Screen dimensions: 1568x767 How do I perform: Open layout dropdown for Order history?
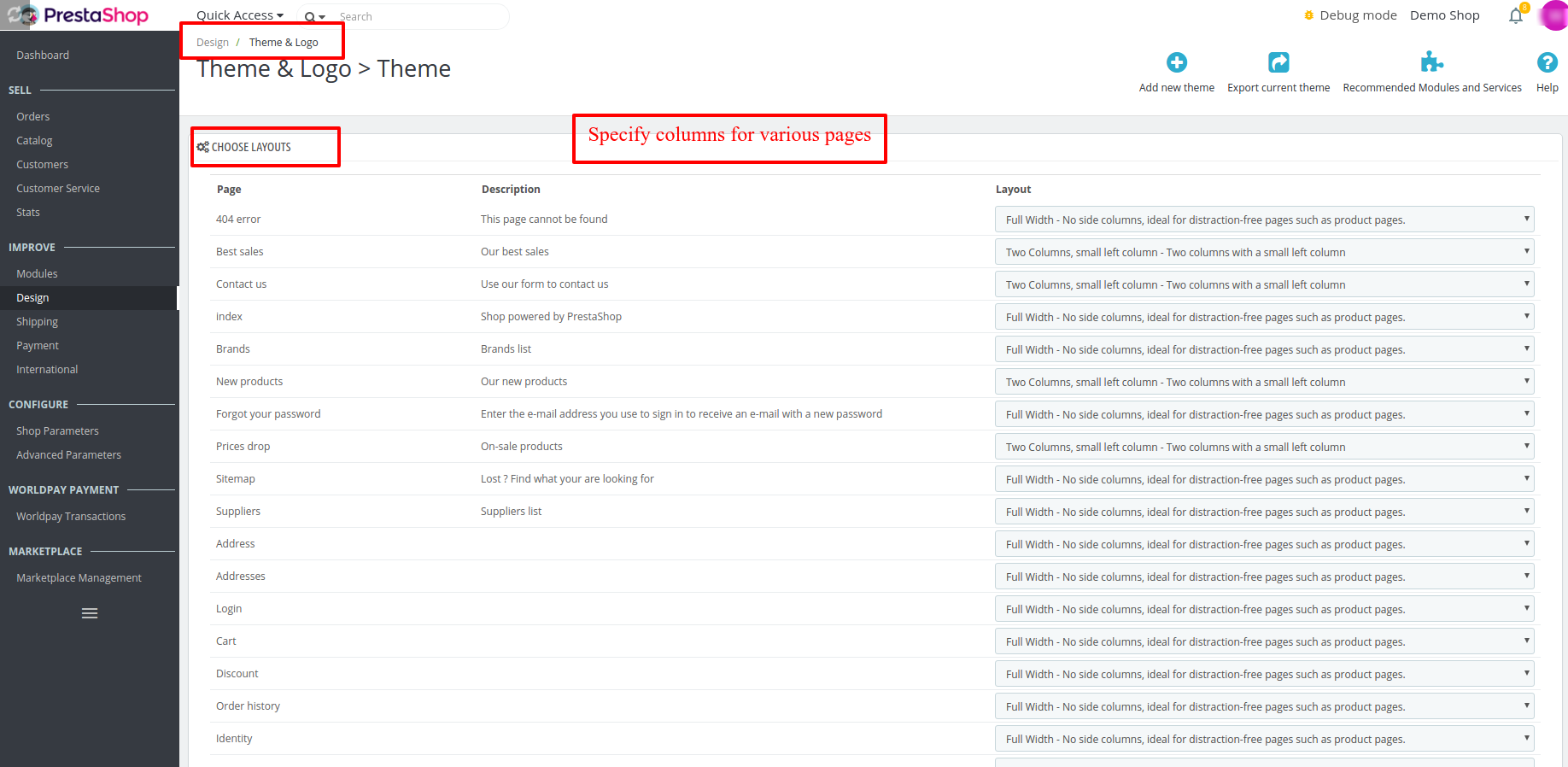pyautogui.click(x=1264, y=706)
